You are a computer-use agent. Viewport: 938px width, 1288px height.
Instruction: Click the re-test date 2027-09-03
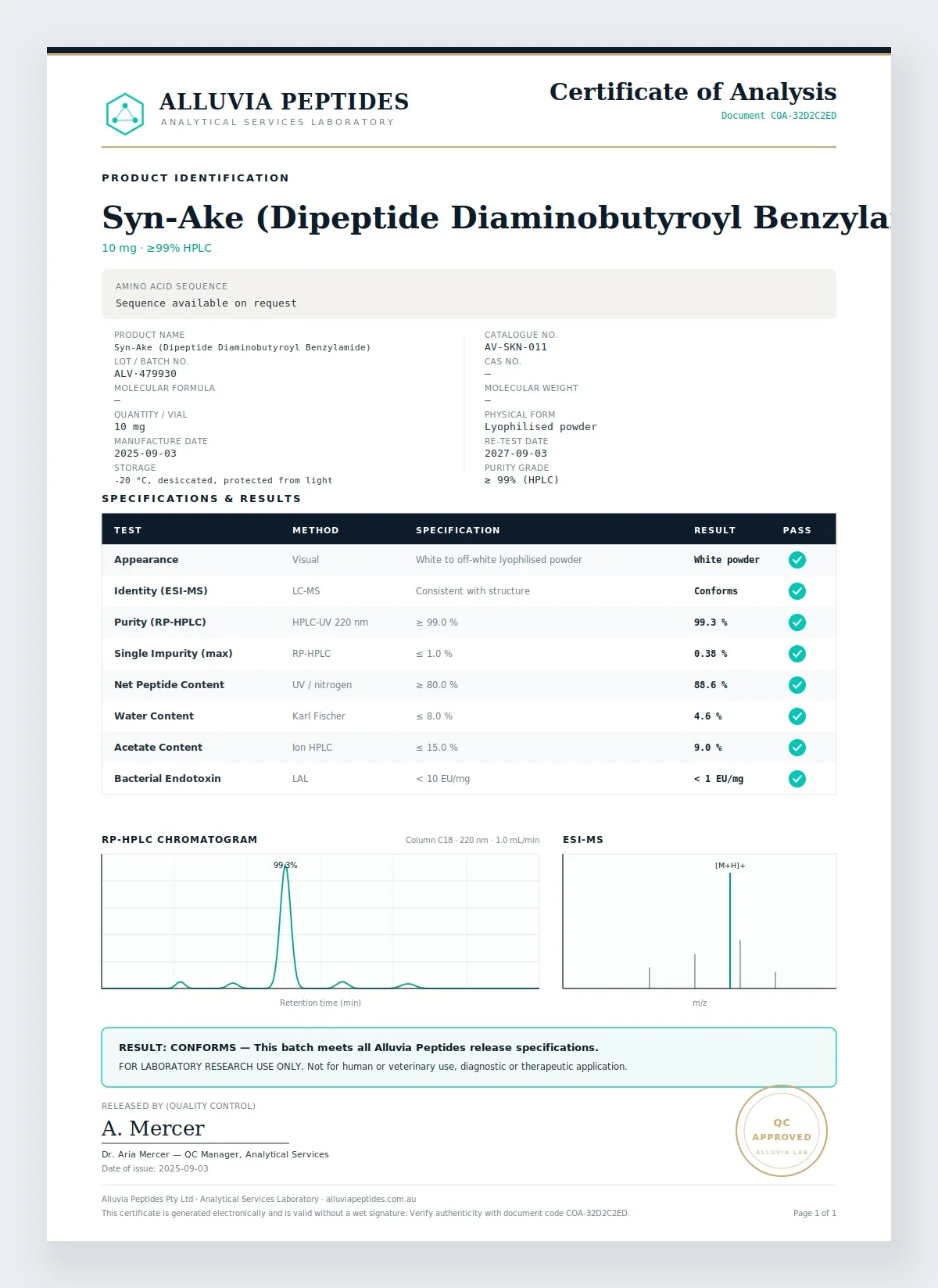516,454
